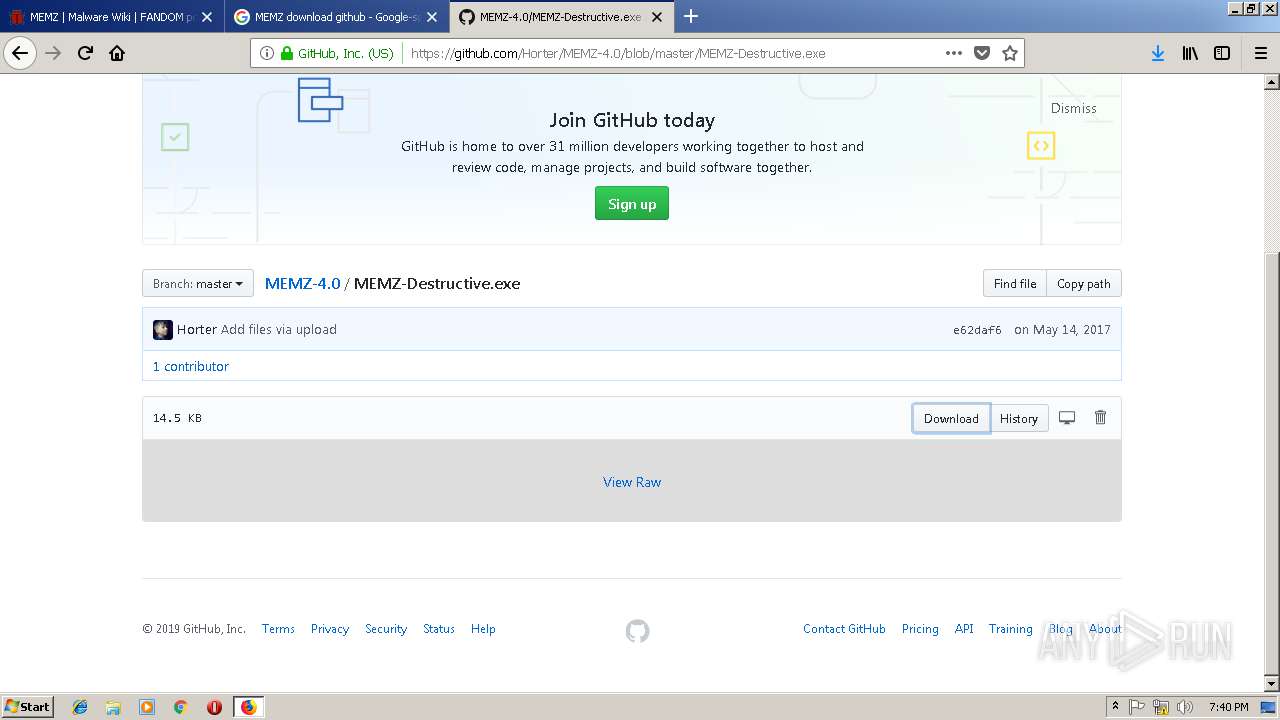This screenshot has width=1280, height=720.
Task: Toggle the browser sidebar view
Action: click(x=1222, y=53)
